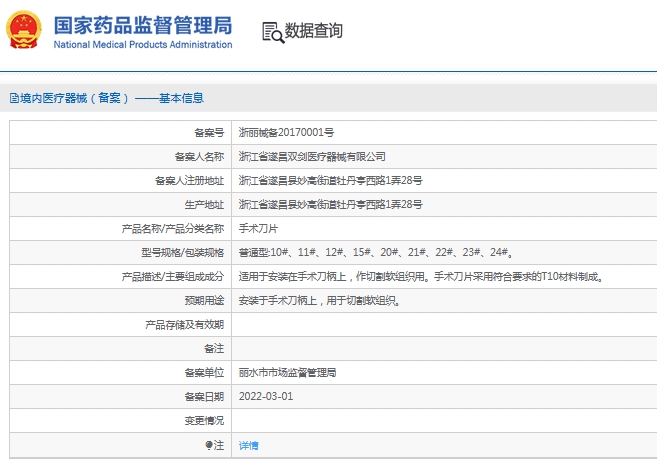Click the 预期用途 label
Image resolution: width=657 pixels, height=463 pixels.
pos(204,300)
